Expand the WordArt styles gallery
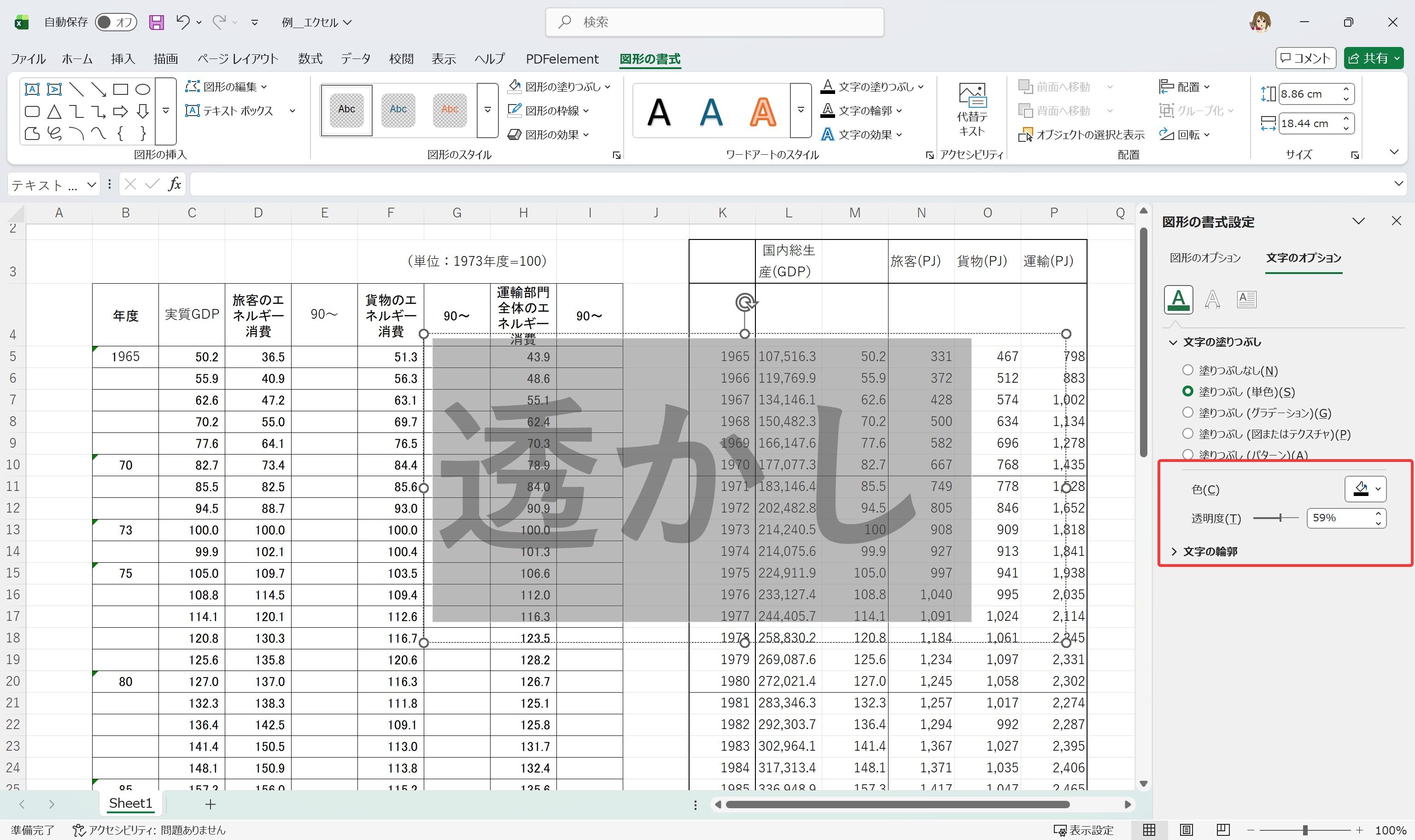 coord(801,111)
